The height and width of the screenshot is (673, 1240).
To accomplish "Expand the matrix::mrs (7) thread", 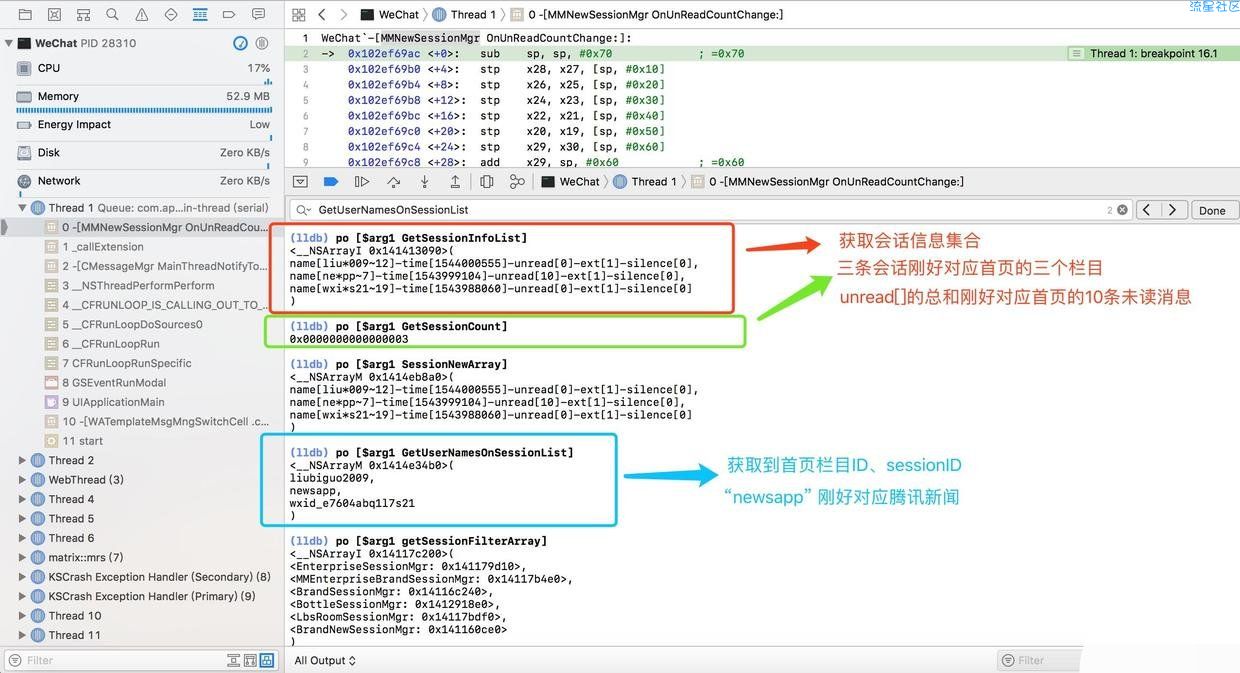I will 23,557.
